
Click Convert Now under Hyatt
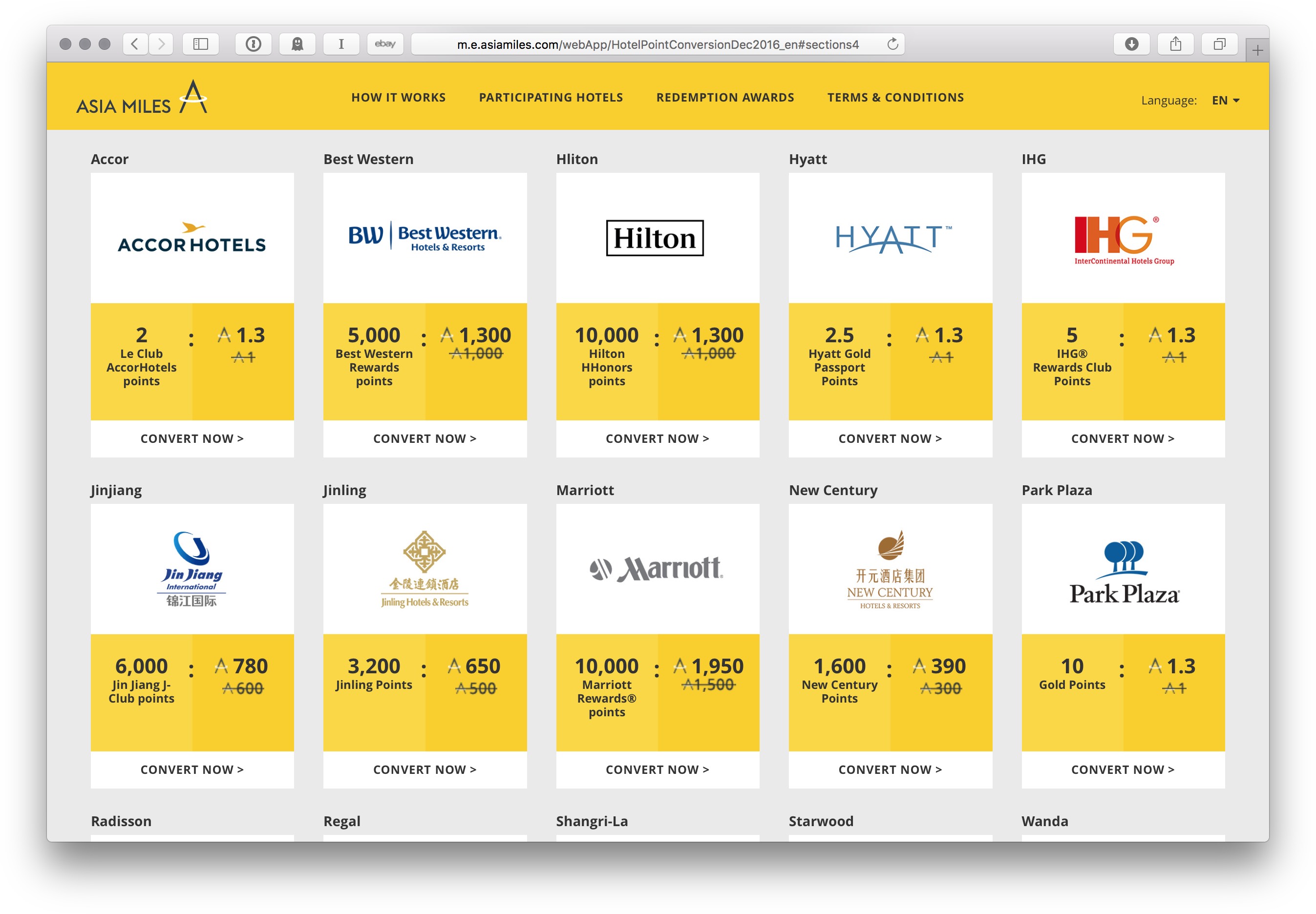tap(890, 438)
